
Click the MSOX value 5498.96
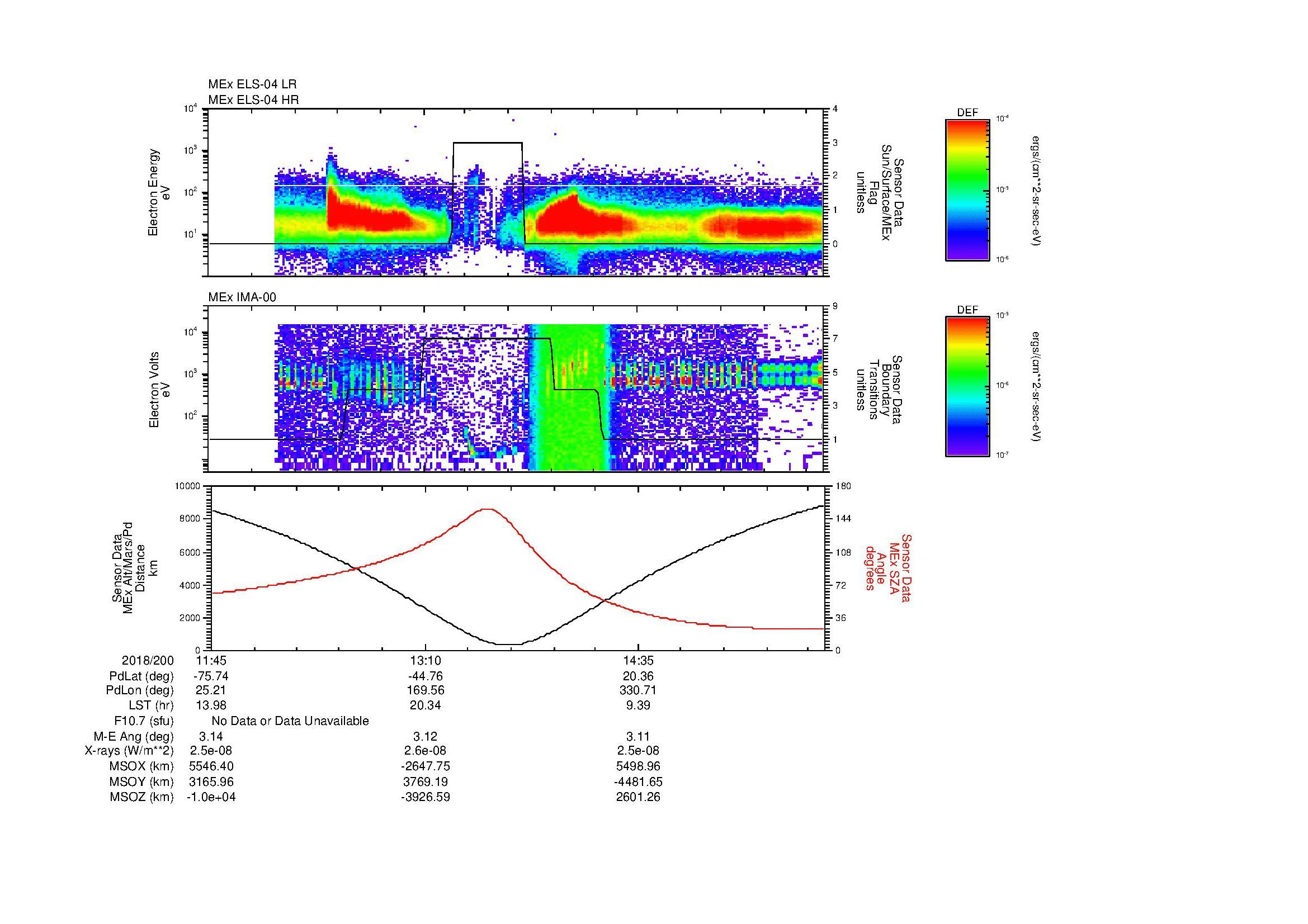638,766
